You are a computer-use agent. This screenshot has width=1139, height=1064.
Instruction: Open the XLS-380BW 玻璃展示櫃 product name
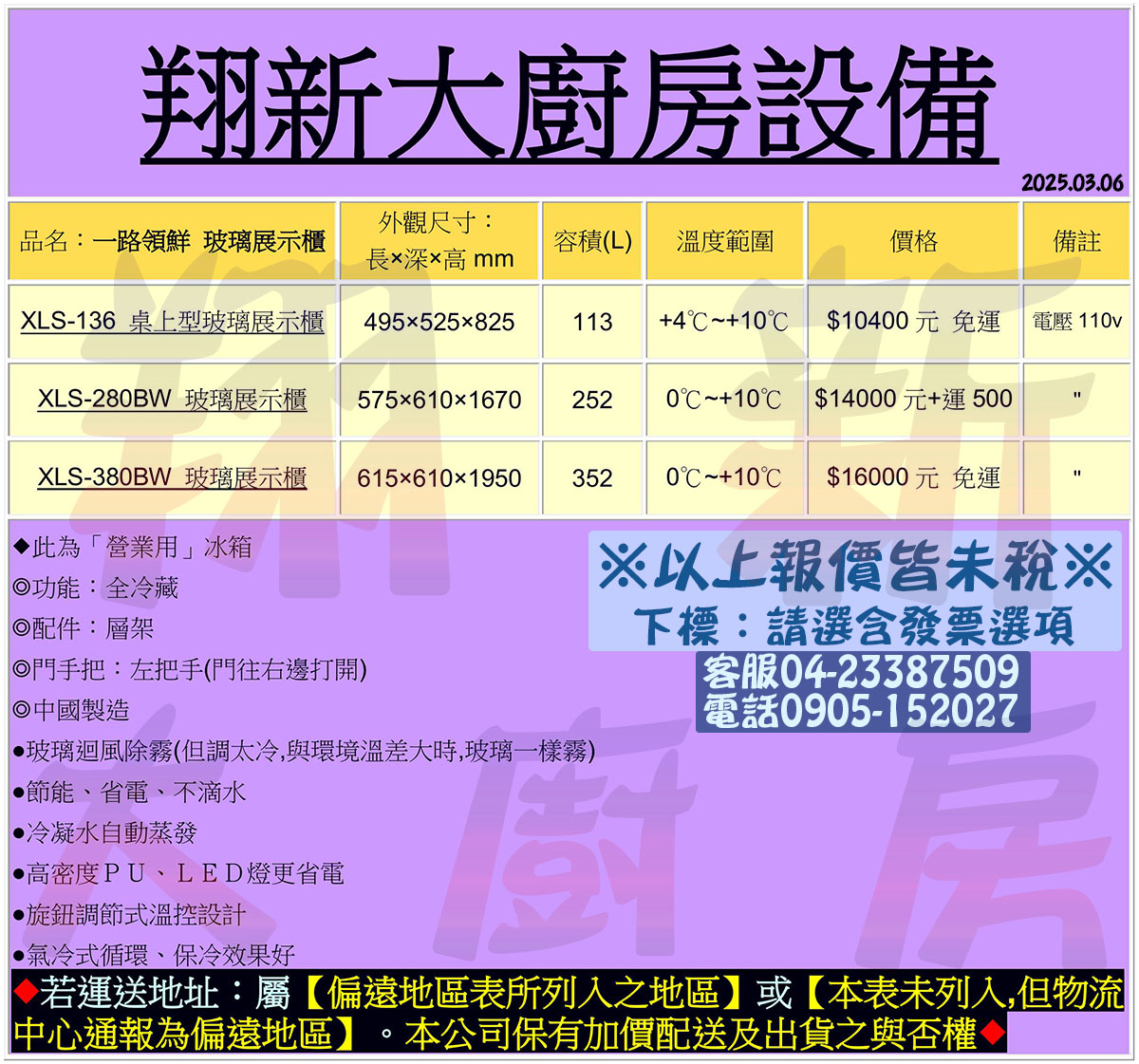[x=173, y=477]
